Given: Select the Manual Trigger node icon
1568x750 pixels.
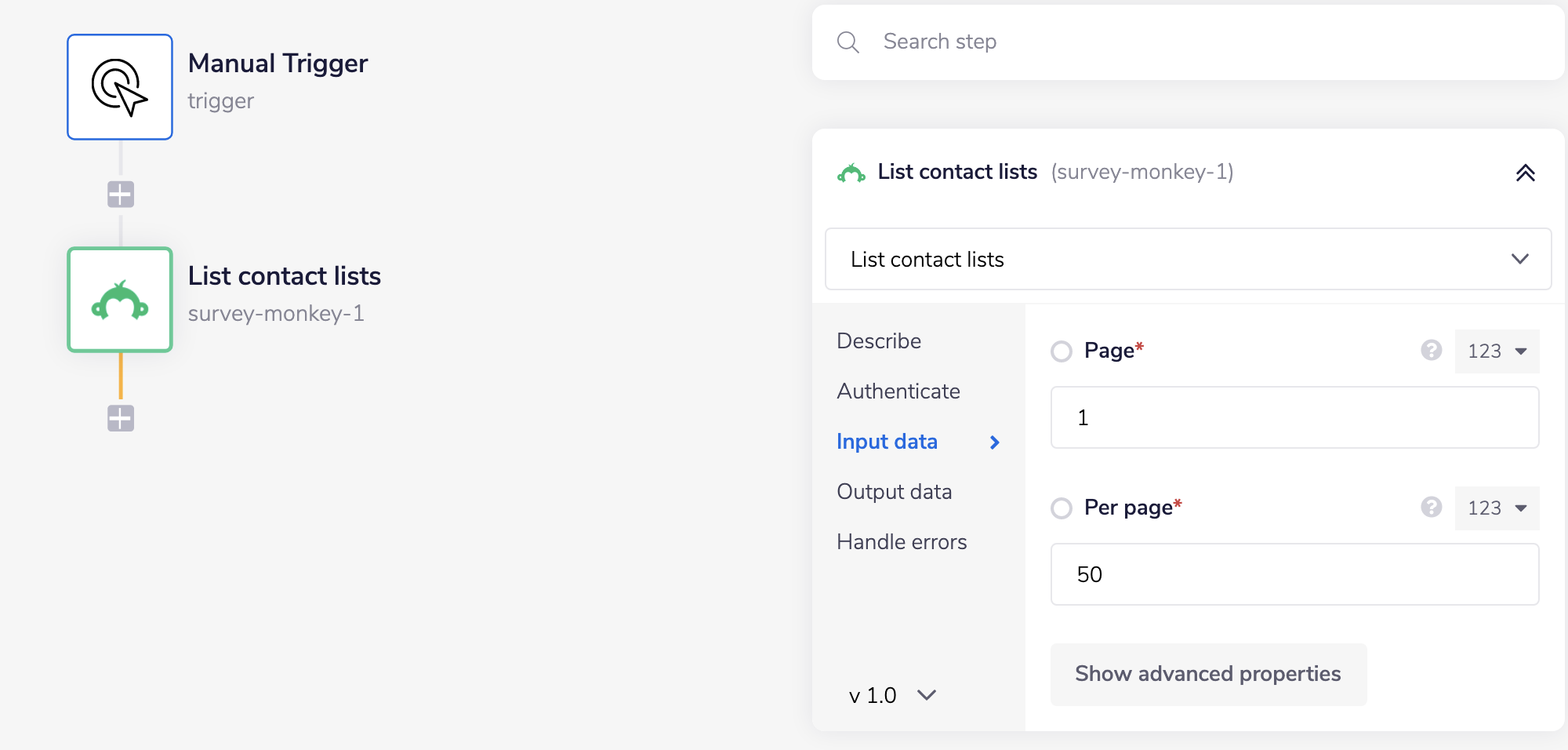Looking at the screenshot, I should (119, 86).
